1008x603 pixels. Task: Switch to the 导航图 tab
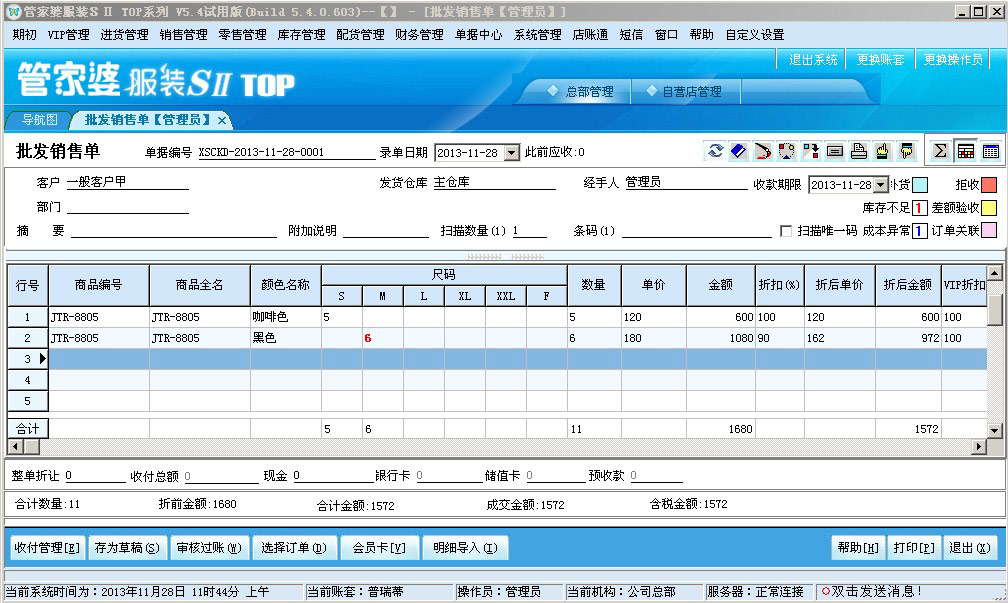tap(40, 120)
